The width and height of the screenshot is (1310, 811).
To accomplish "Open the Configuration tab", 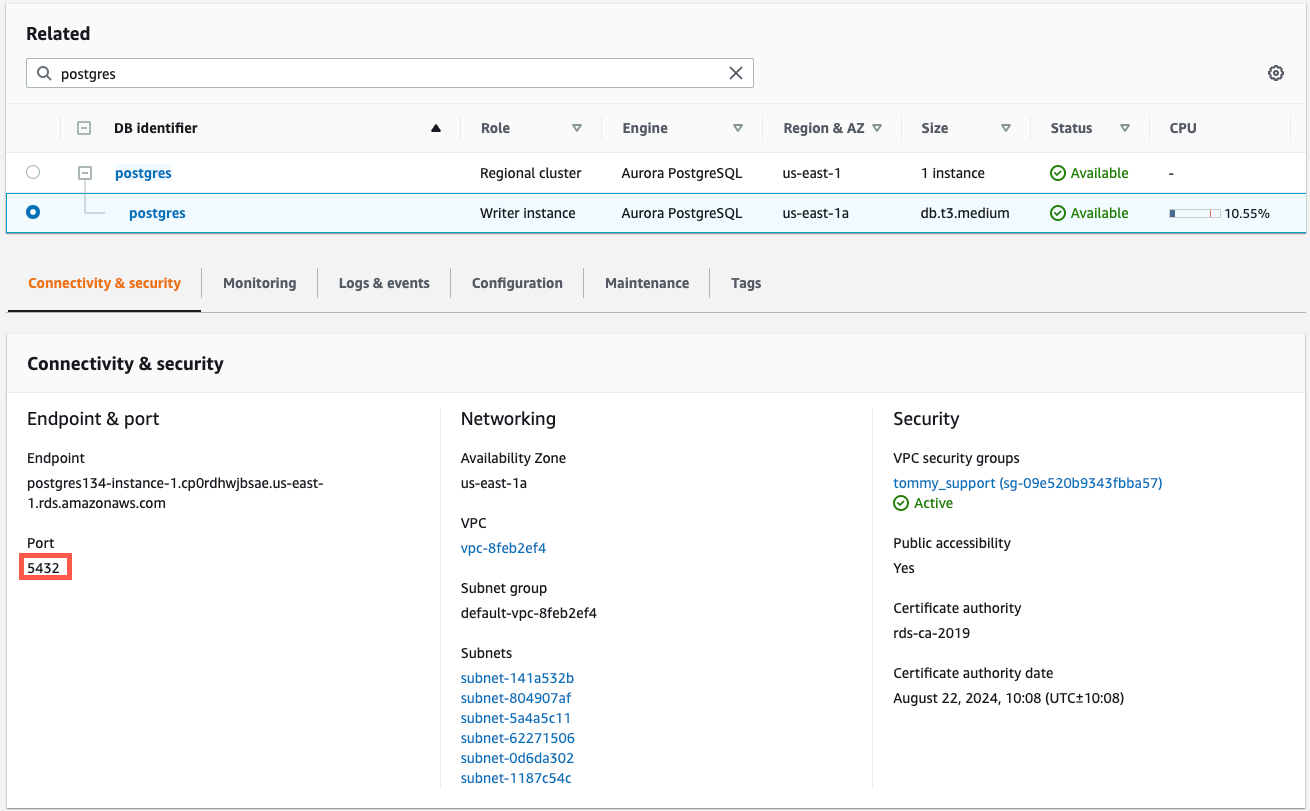I will coord(517,283).
